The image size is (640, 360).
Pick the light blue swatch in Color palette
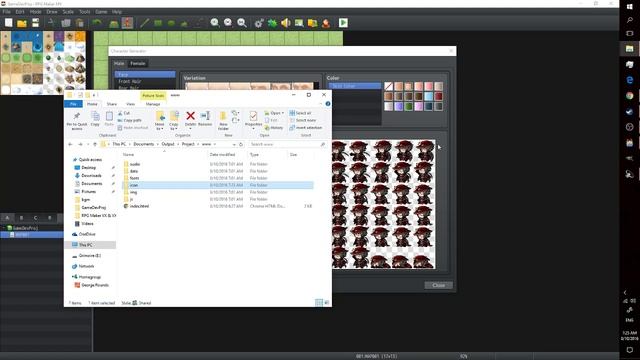pos(429,96)
